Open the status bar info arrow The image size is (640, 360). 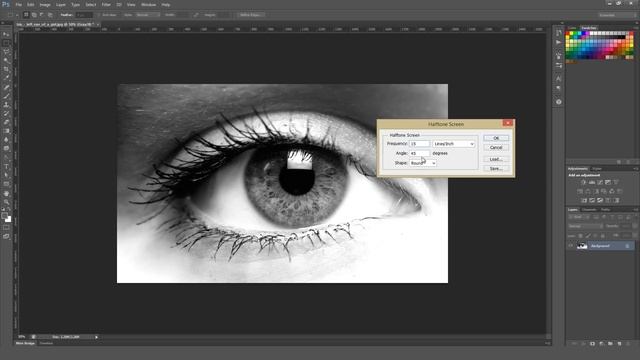tap(96, 337)
